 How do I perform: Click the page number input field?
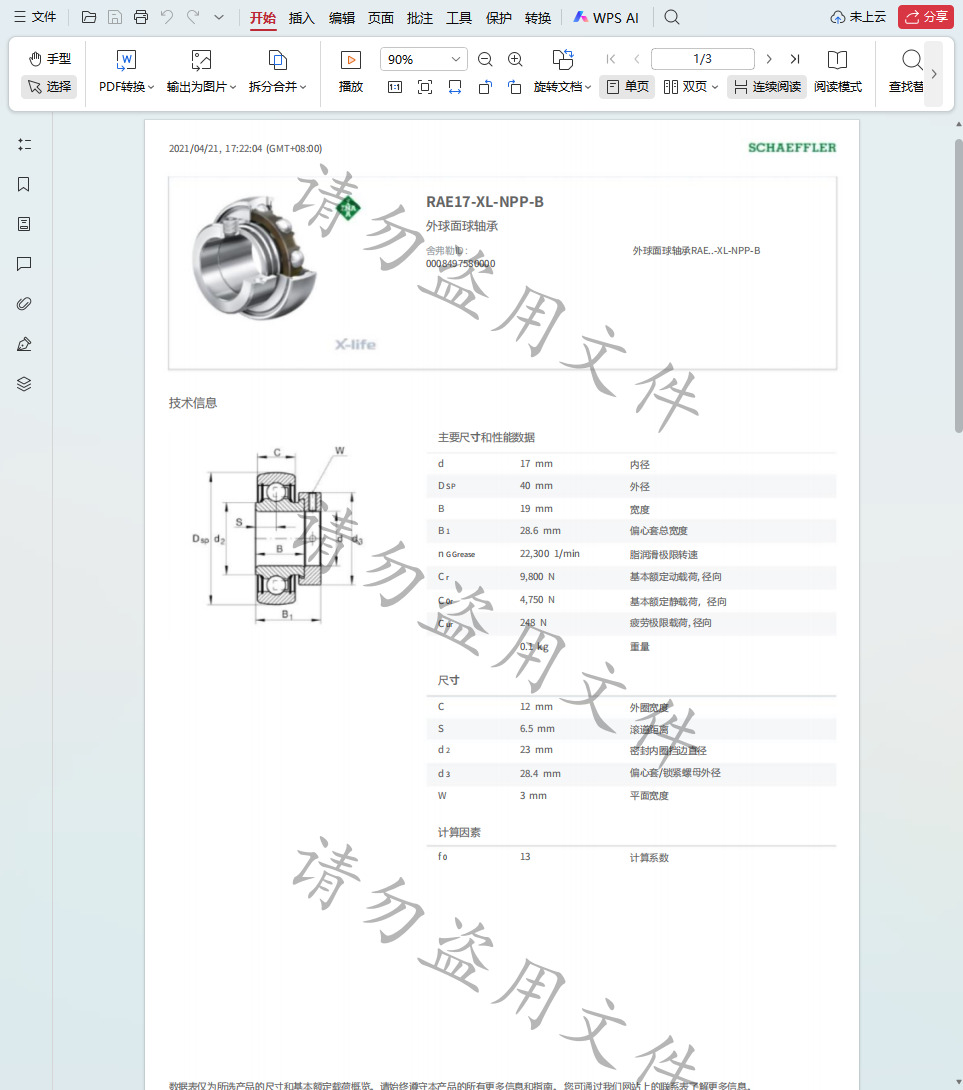click(702, 59)
